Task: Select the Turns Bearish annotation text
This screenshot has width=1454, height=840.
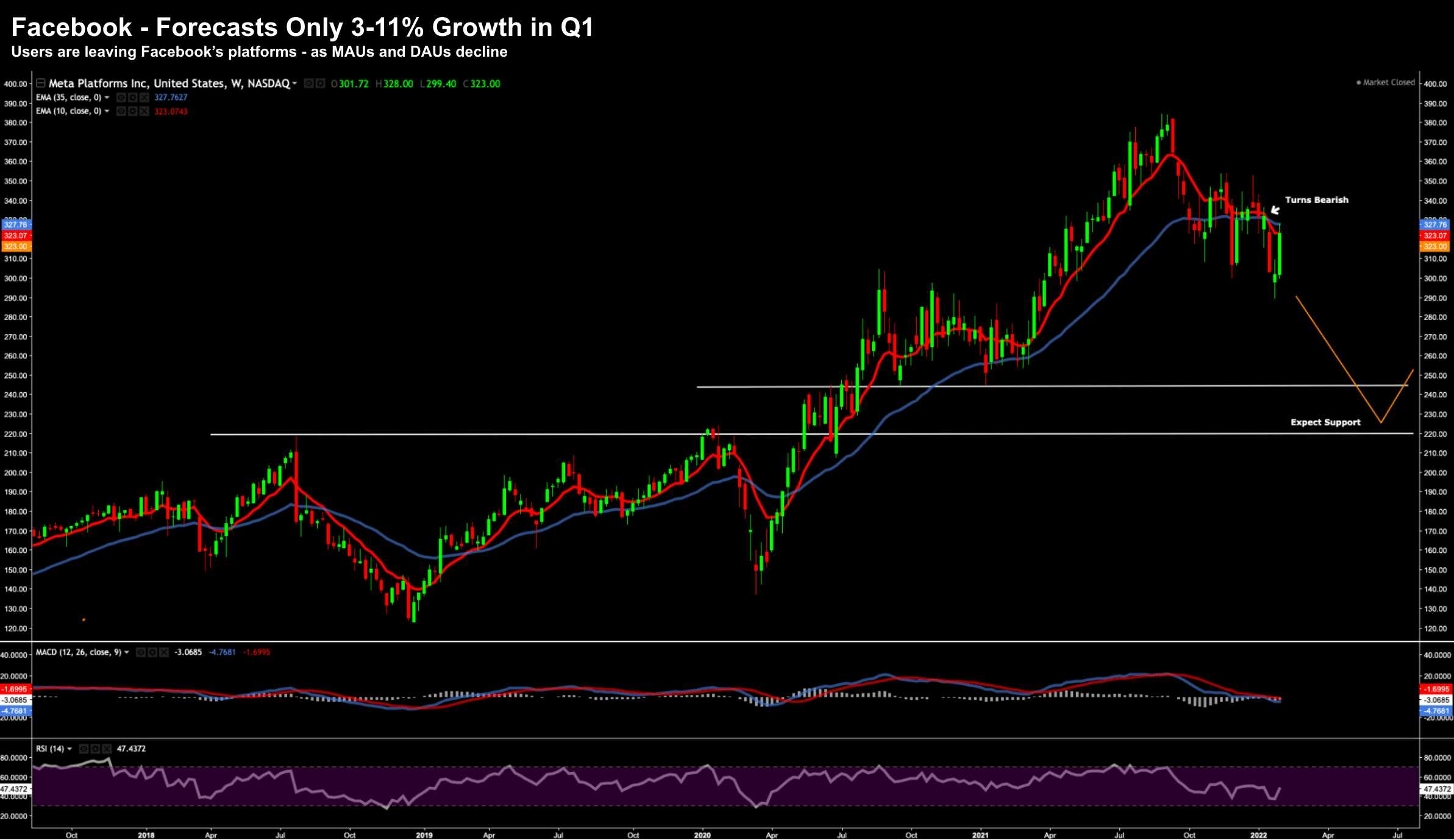Action: [x=1316, y=200]
